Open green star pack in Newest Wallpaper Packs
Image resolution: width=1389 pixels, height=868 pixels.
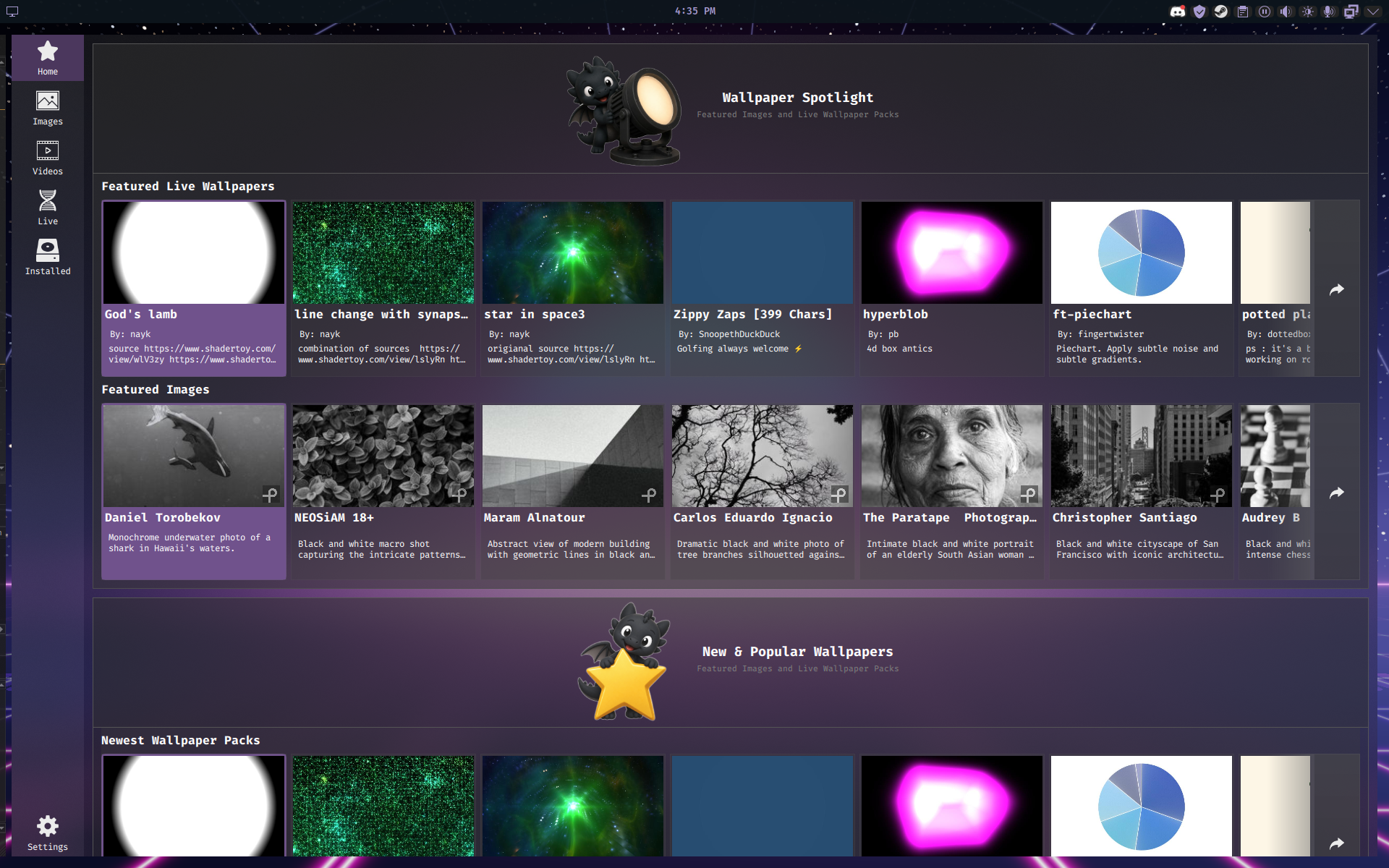(x=573, y=806)
